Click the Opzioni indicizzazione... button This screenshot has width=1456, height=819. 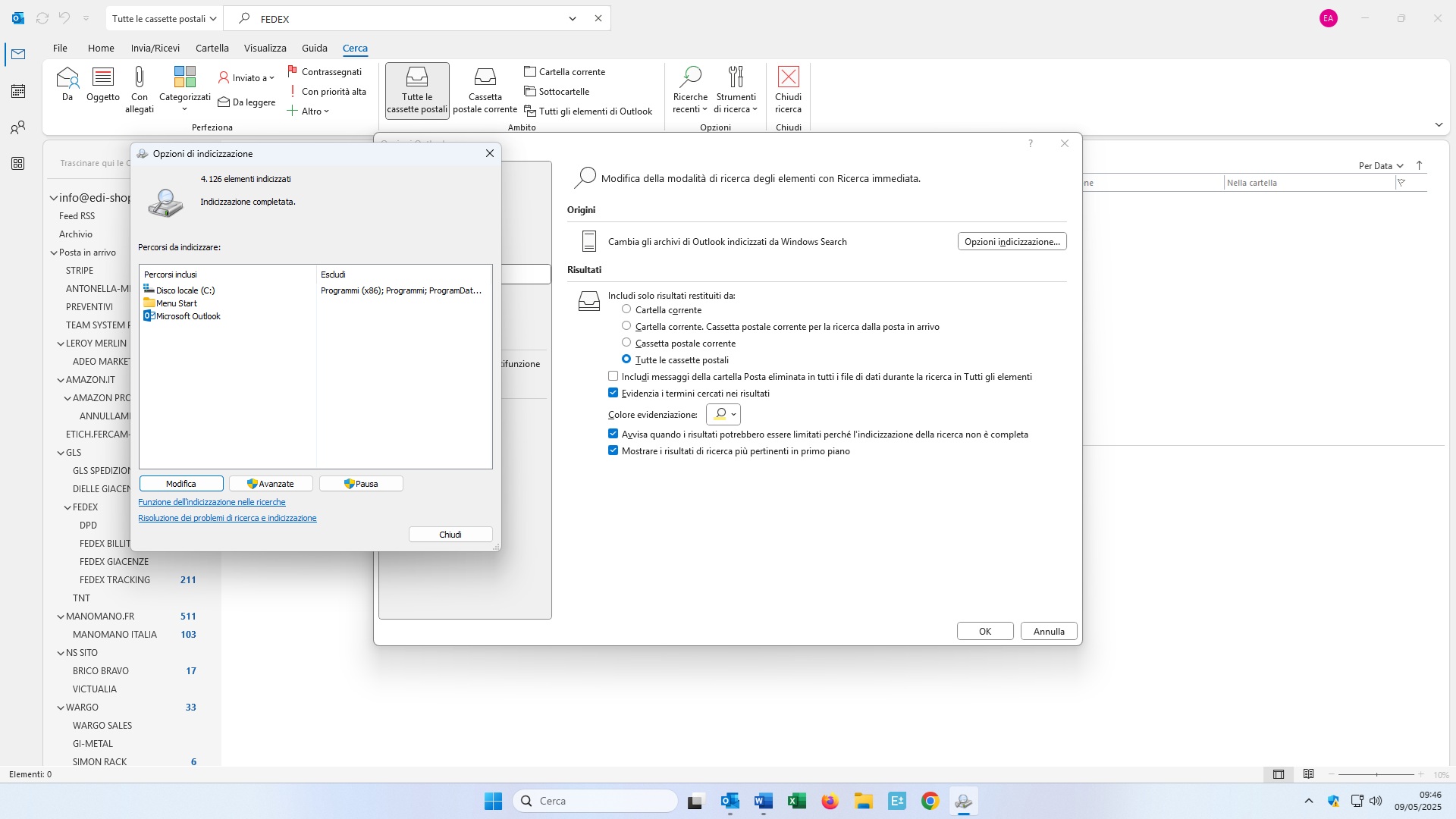(1012, 241)
